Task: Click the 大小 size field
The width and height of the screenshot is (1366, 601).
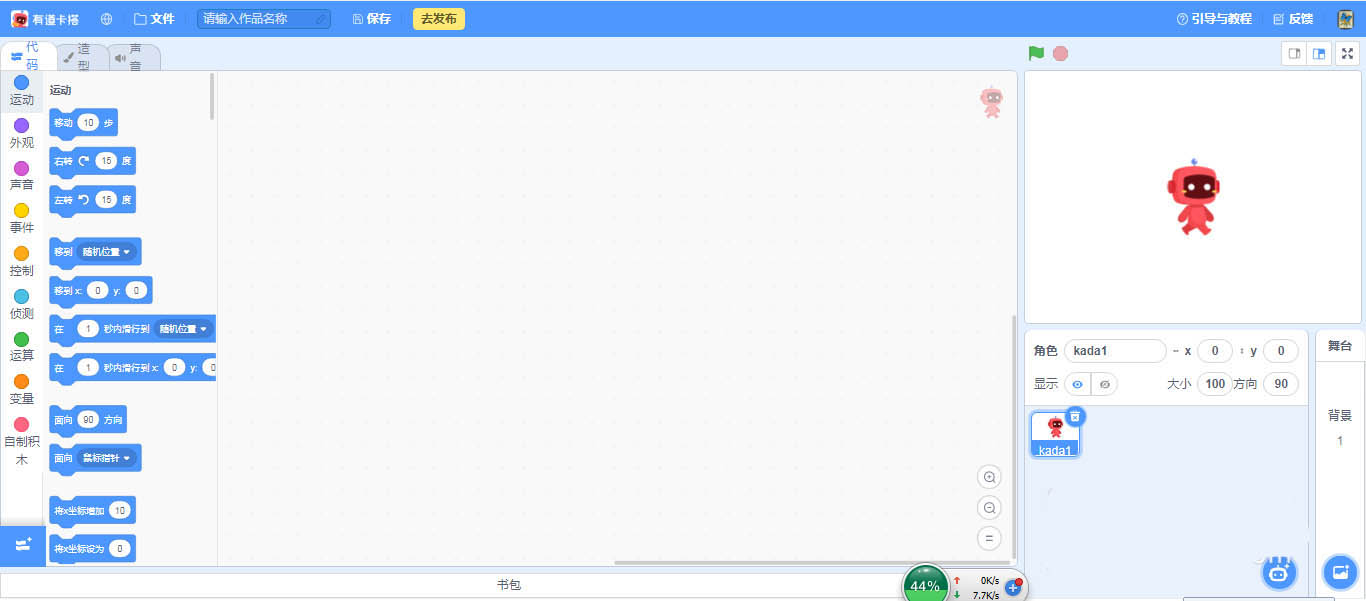Action: [x=1215, y=384]
